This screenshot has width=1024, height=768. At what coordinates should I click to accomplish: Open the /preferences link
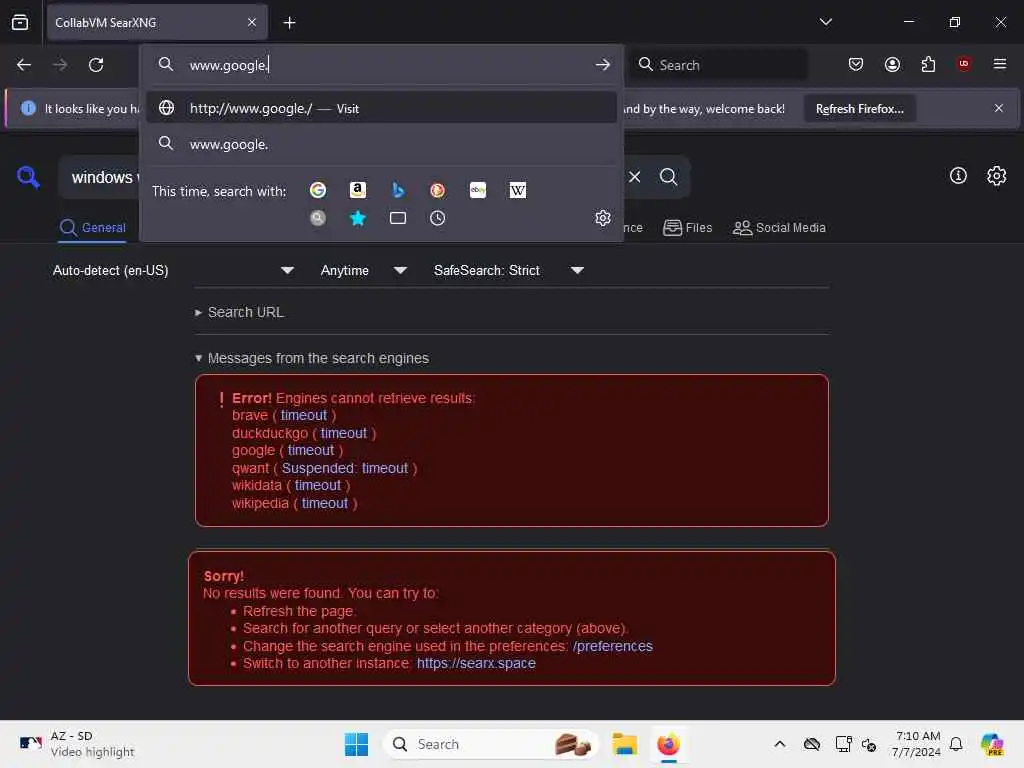pos(613,646)
